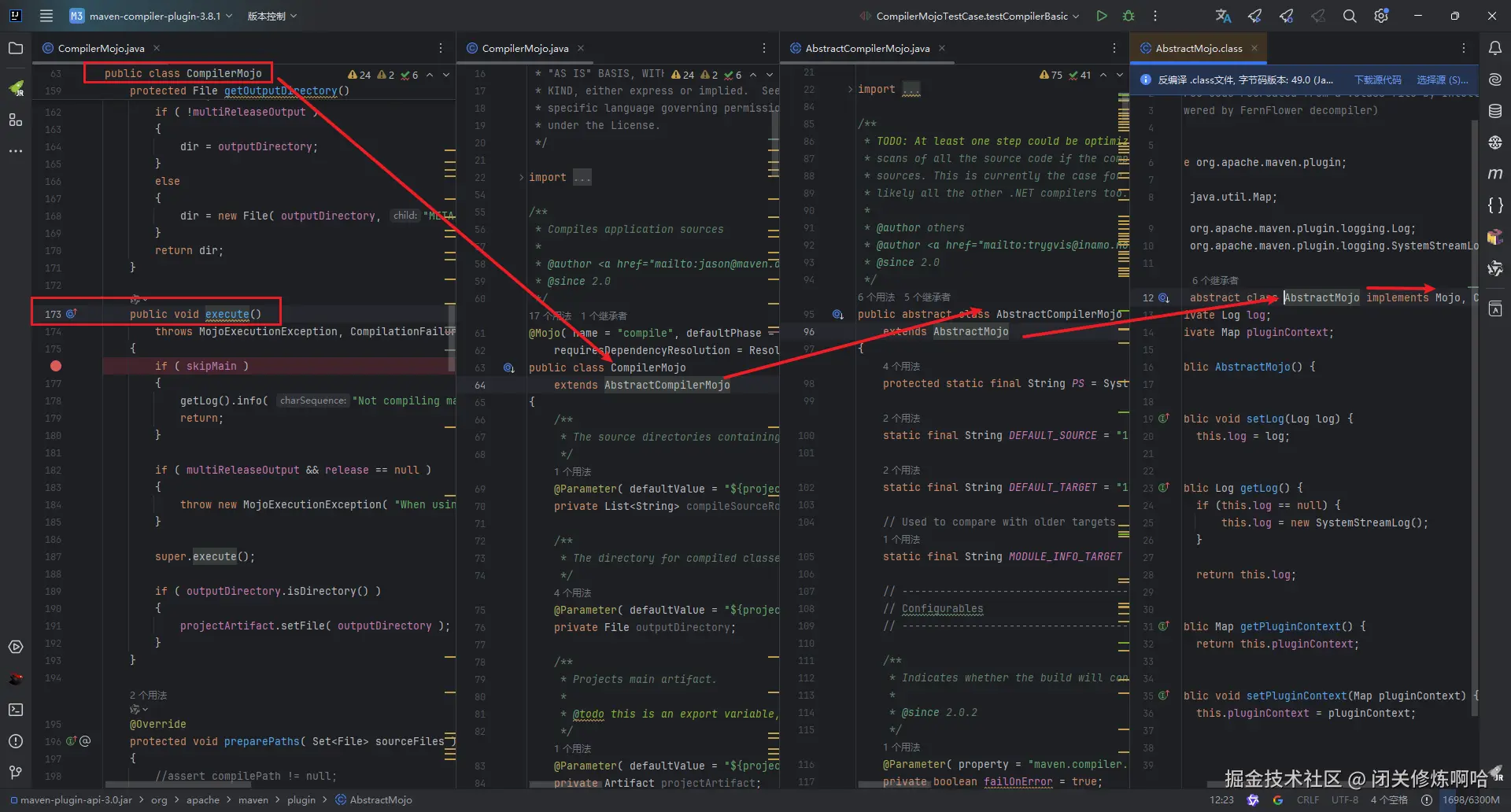
Task: Click the 选择源 (S)... link
Action: coord(1443,79)
